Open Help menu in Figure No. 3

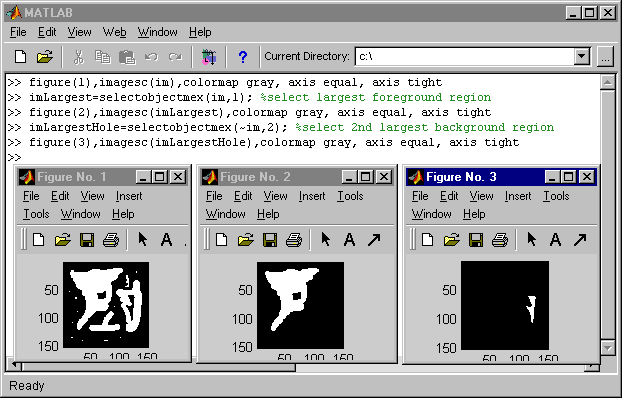pyautogui.click(x=474, y=214)
